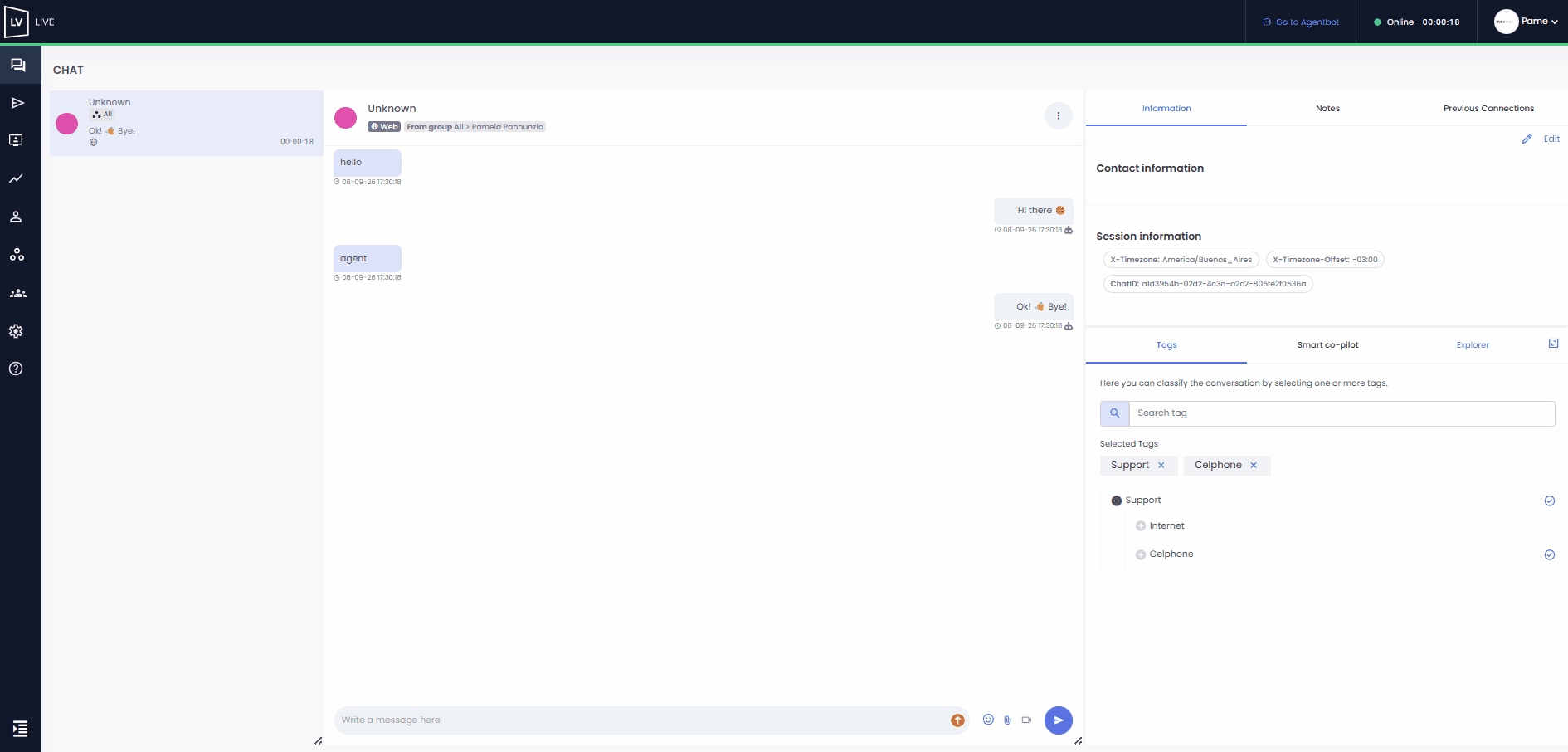1568x752 pixels.
Task: Click Go to Agentbot link
Action: click(x=1301, y=22)
